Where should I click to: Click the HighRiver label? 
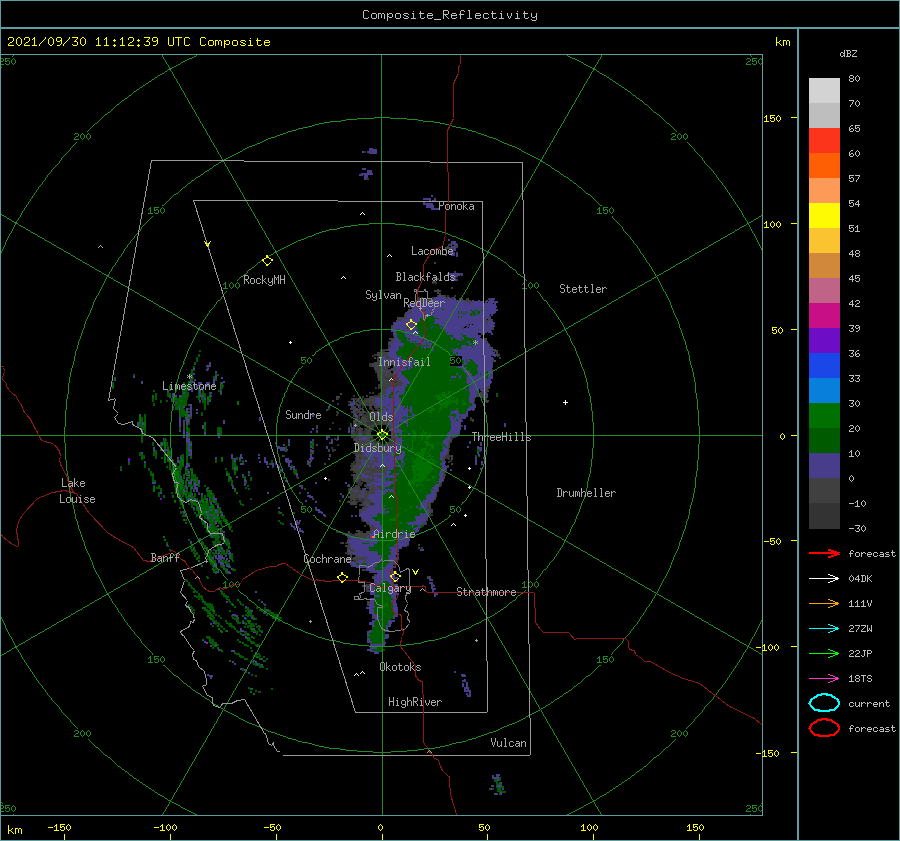[x=415, y=702]
